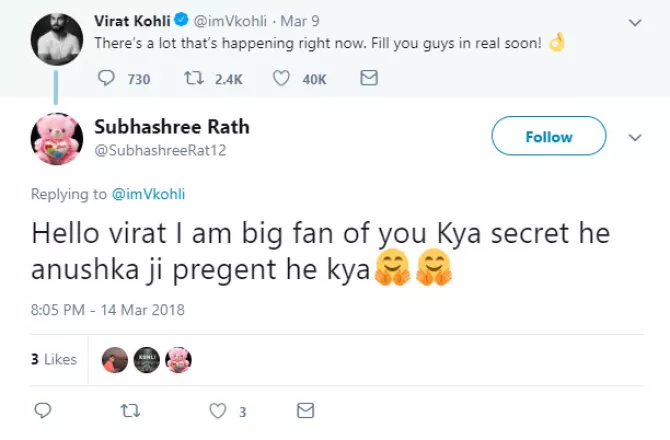Follow Subhashree Rath
This screenshot has height=440, width=670.
point(549,137)
